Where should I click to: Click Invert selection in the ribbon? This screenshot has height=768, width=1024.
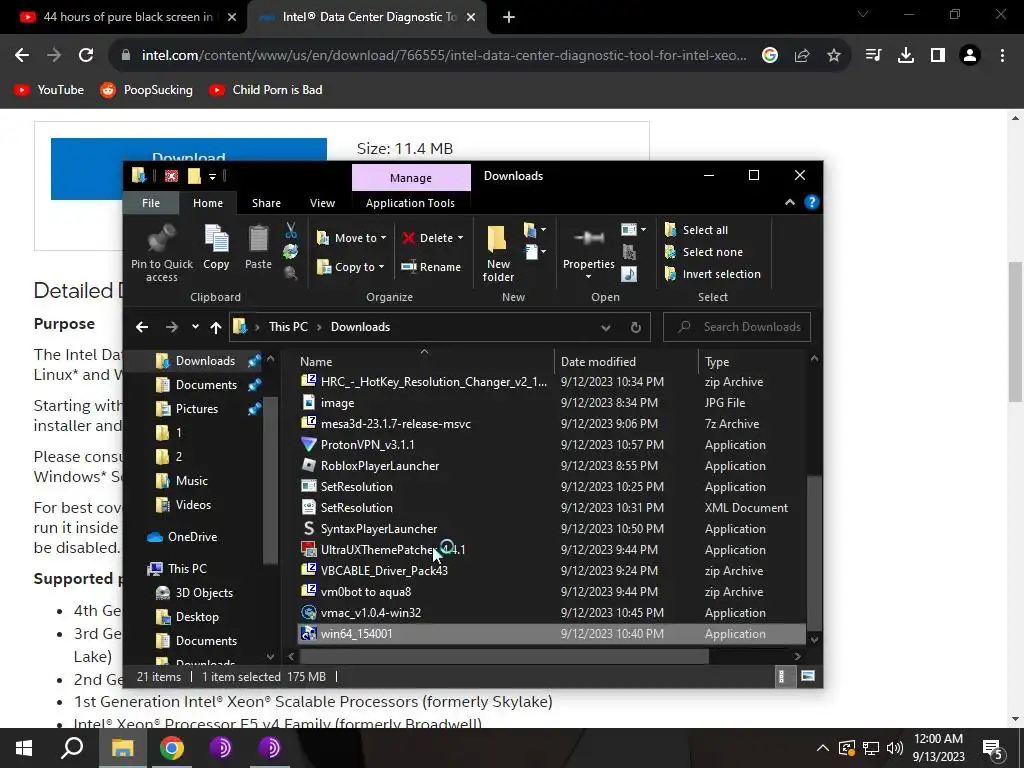pos(712,274)
